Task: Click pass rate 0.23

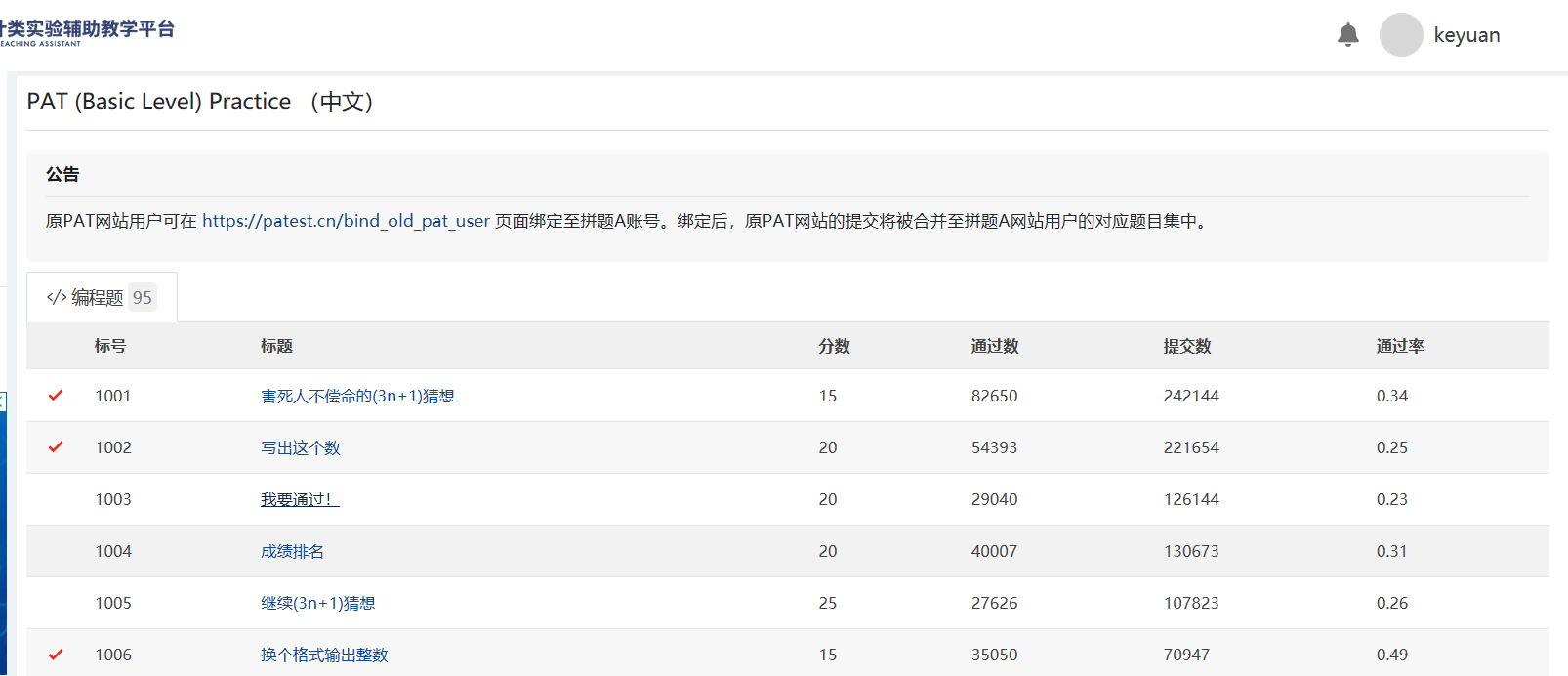Action: pos(1392,499)
